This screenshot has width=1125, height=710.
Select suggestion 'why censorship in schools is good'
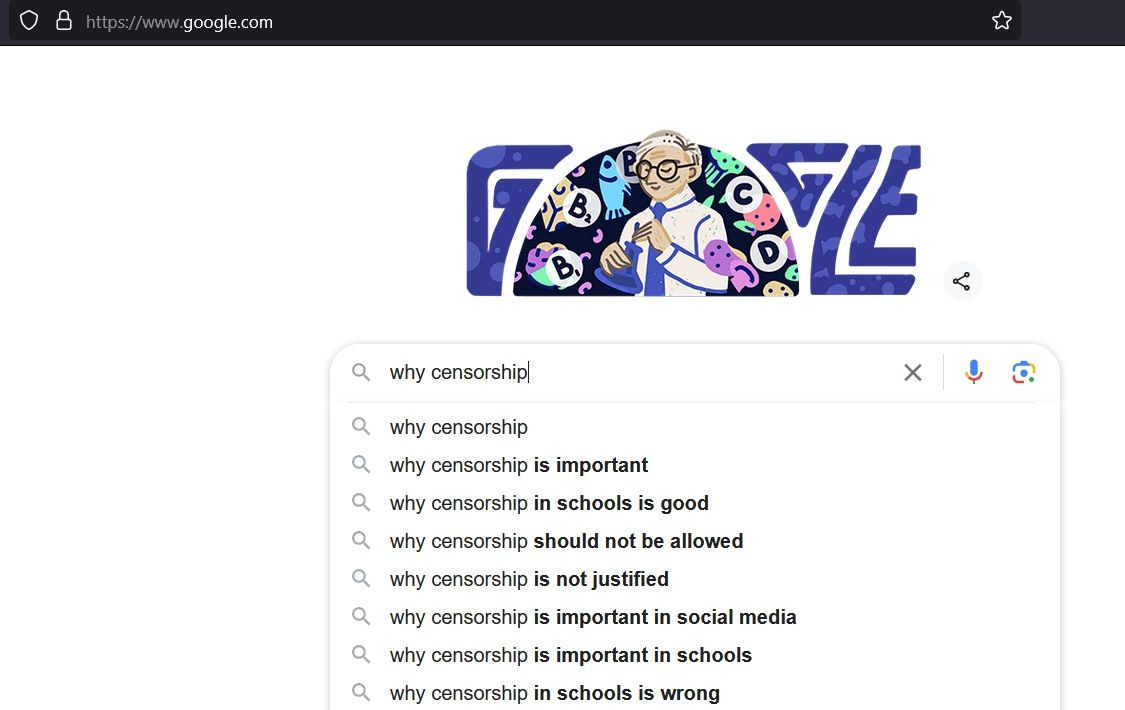(x=549, y=503)
